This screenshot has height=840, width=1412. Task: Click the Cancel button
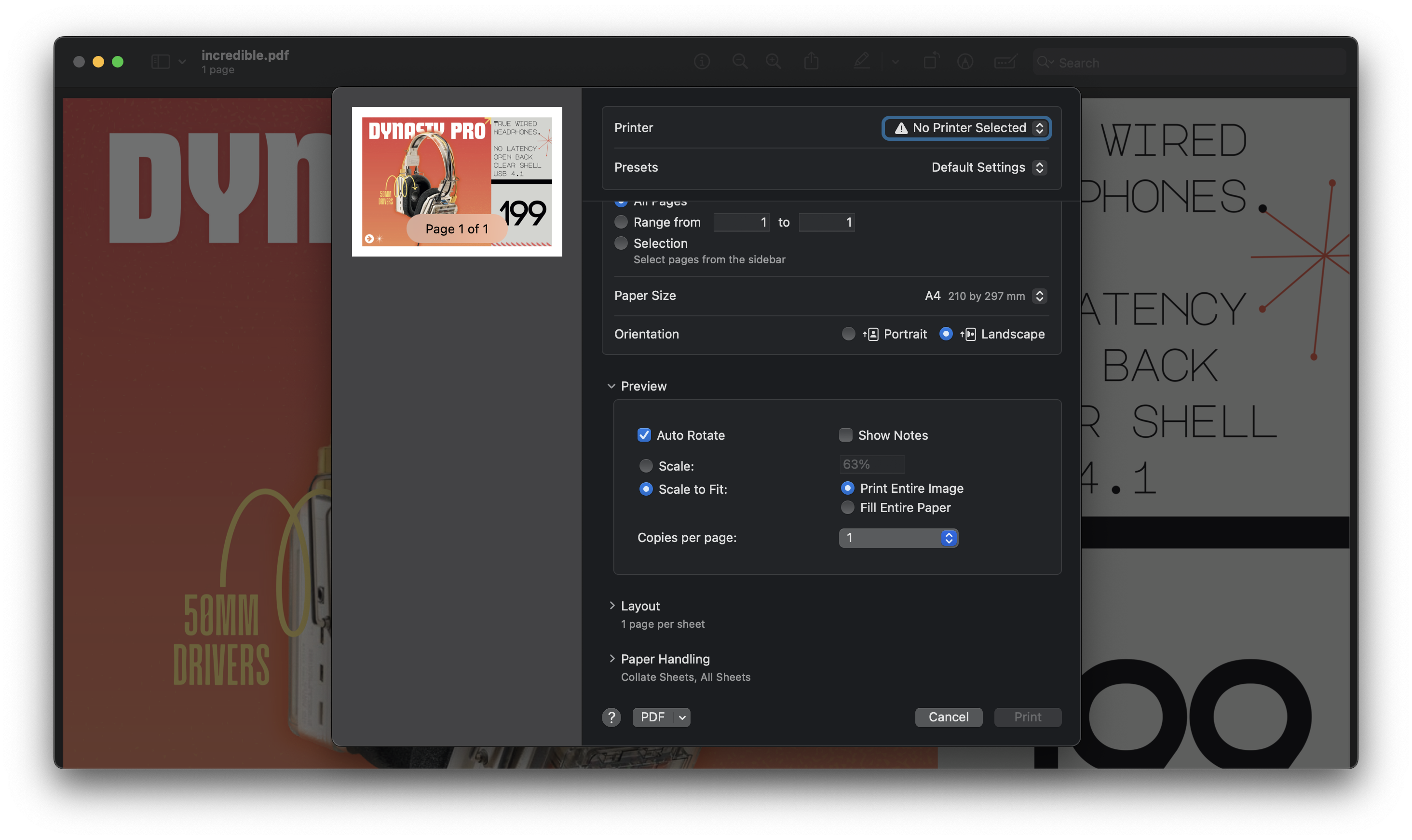pos(948,717)
